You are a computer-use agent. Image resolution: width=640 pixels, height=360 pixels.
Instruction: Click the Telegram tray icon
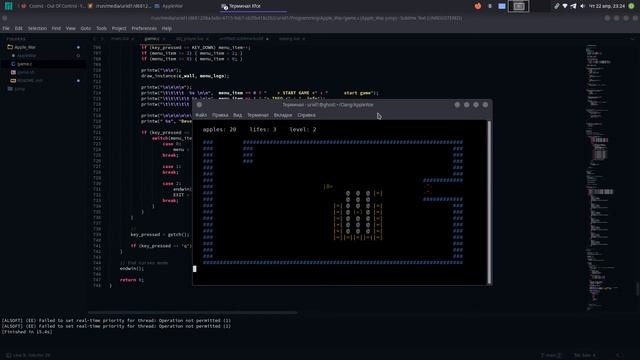(573, 6)
